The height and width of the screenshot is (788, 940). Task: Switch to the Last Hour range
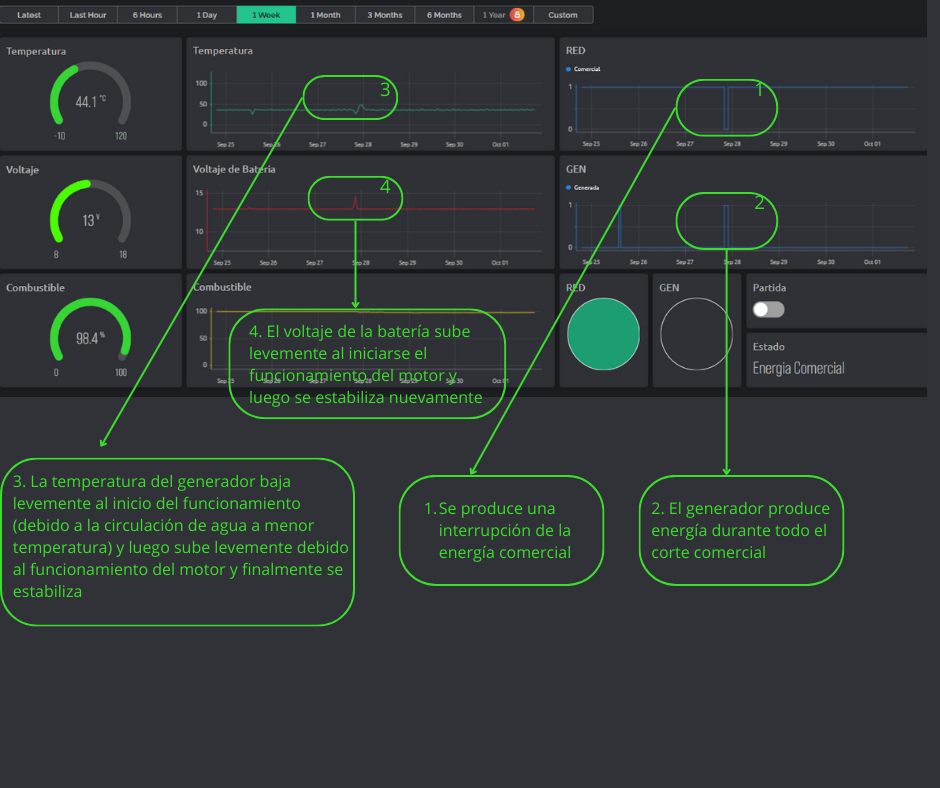pos(88,15)
